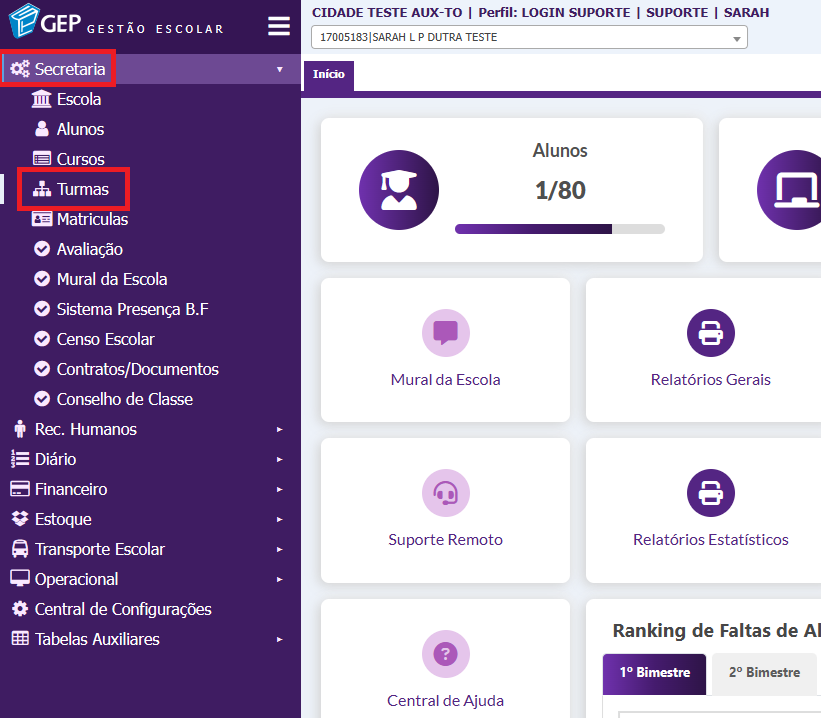Click the GEP Gestão Escolar logo

coord(116,25)
